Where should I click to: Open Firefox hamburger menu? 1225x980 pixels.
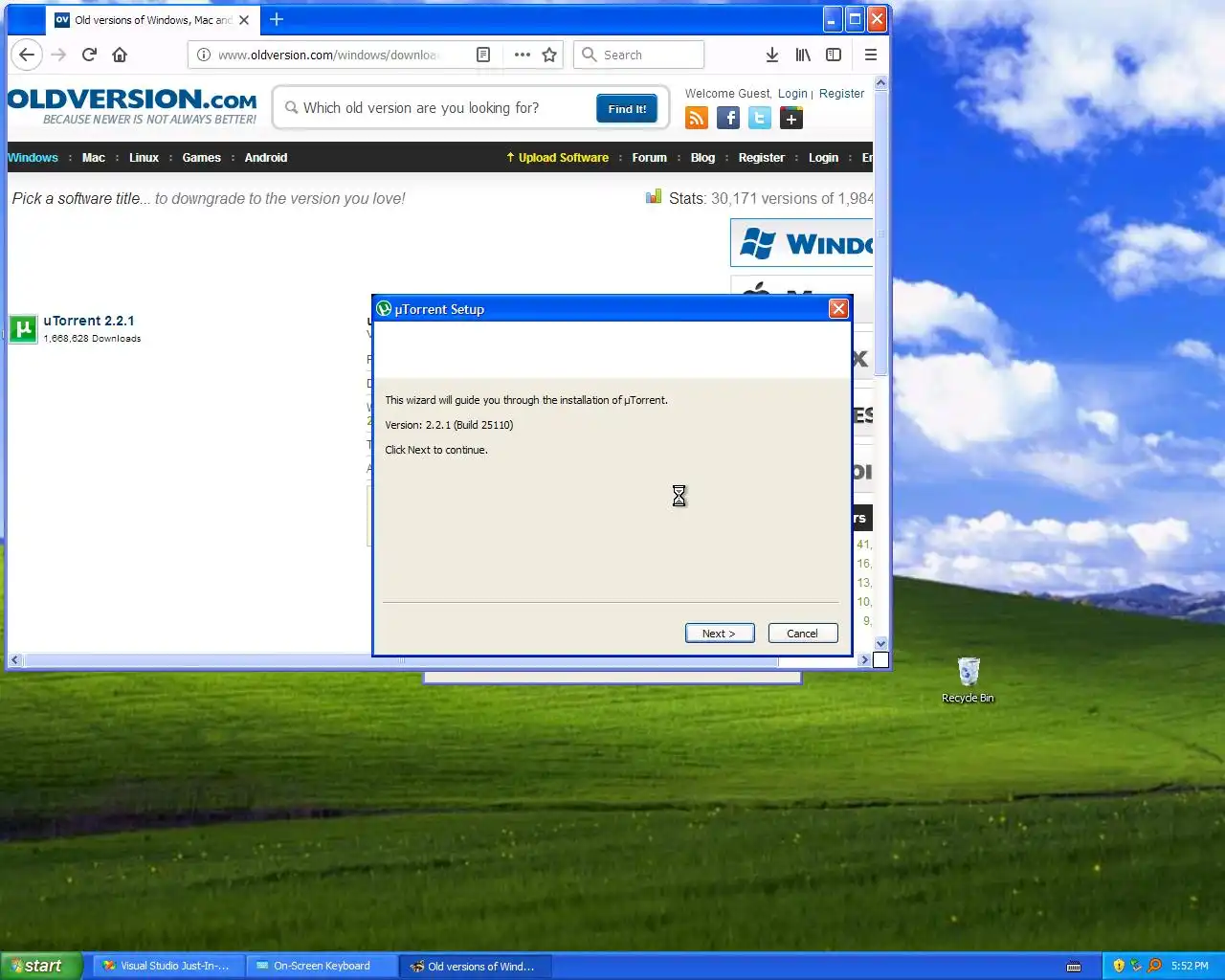[x=871, y=55]
